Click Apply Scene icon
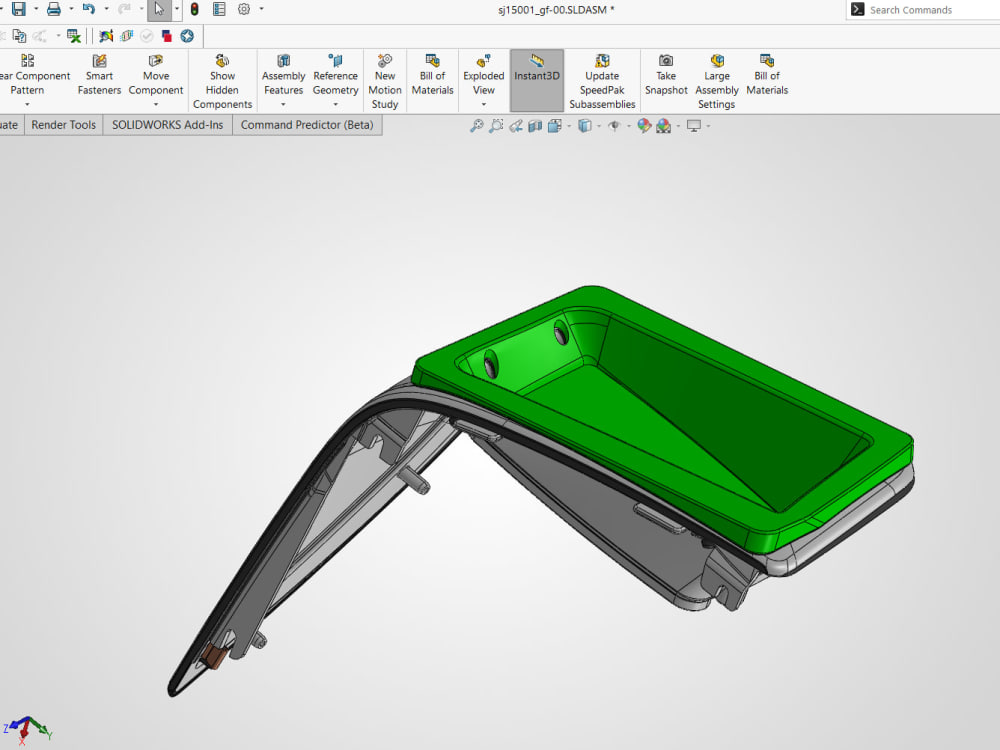Screen dimensions: 1000x750 [x=664, y=126]
